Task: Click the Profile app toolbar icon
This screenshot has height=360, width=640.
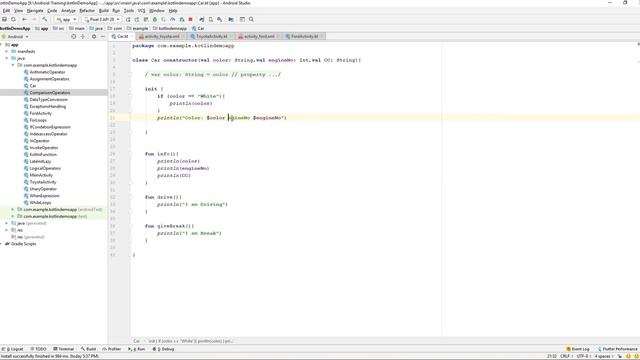Action: 173,19
